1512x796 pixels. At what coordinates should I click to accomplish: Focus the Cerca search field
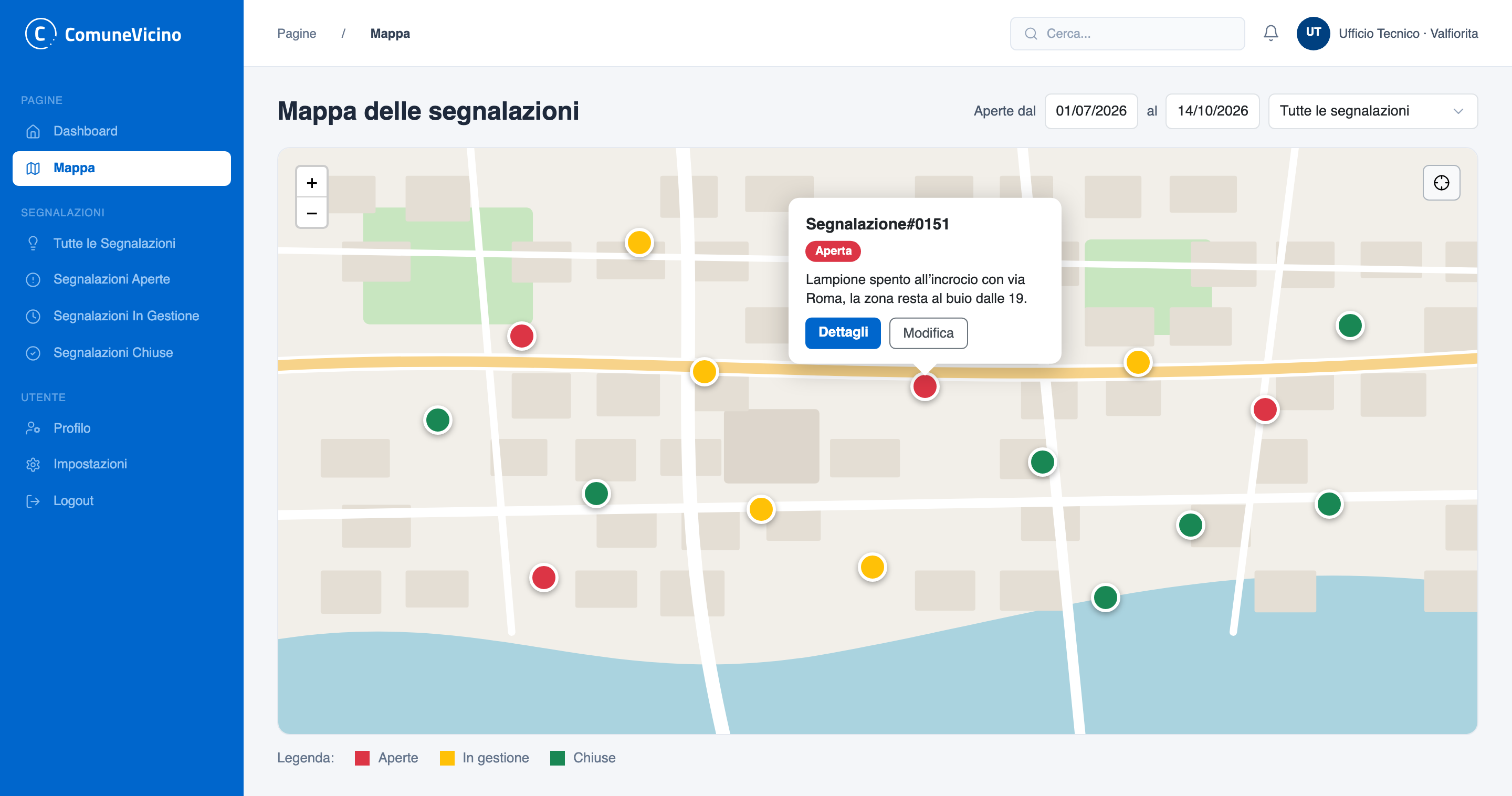1127,34
